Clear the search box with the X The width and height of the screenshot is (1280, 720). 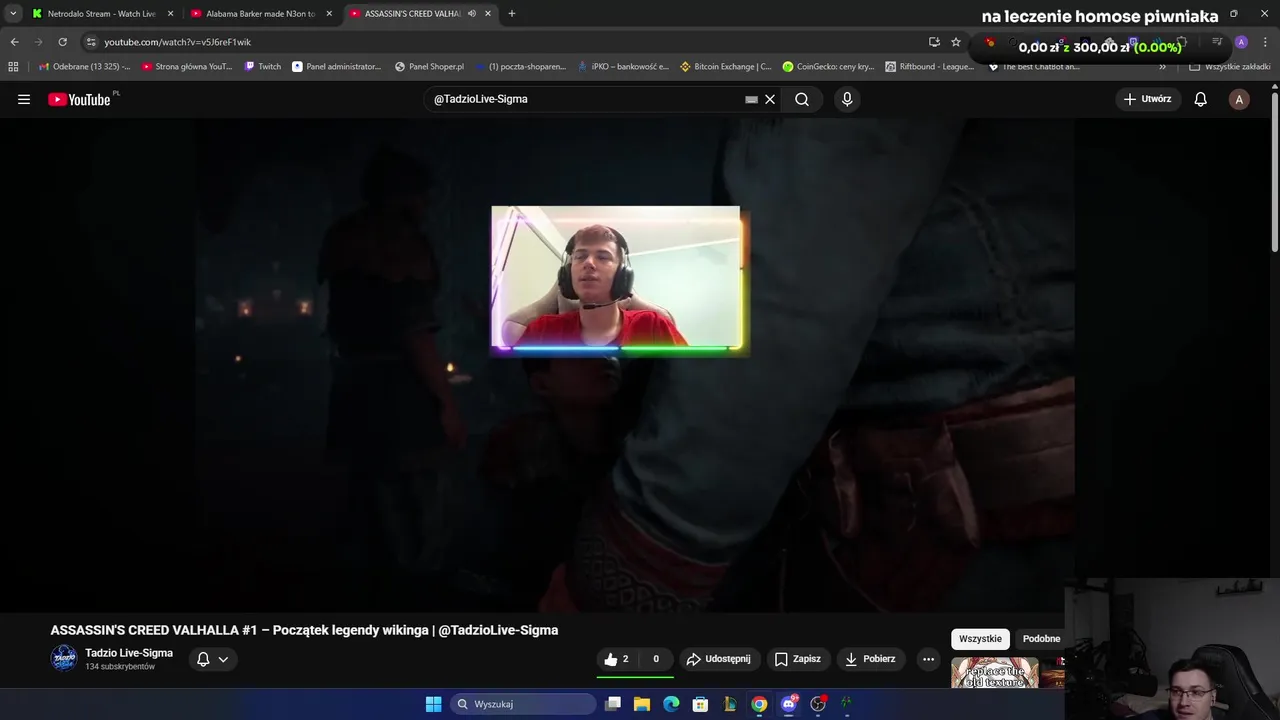click(770, 99)
